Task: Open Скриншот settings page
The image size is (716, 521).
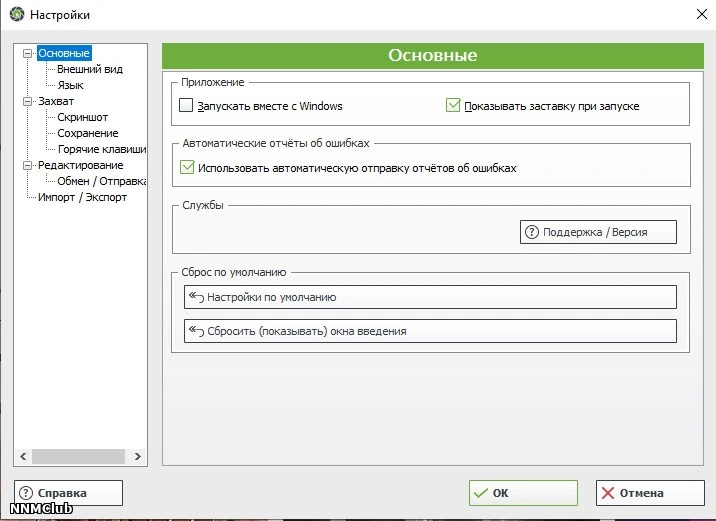Action: (x=82, y=117)
